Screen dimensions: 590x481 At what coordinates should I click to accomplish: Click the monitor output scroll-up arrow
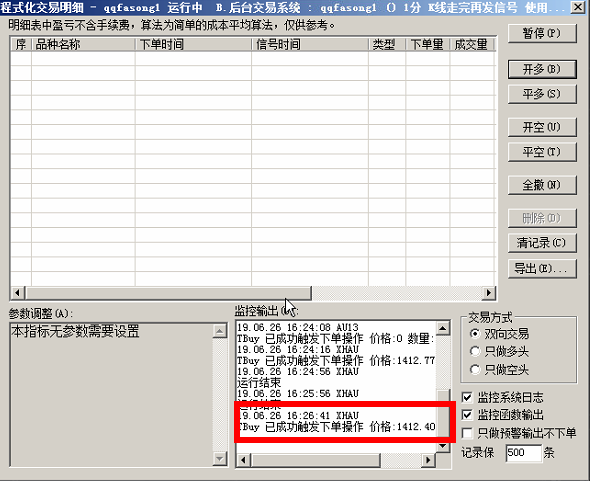[443, 328]
